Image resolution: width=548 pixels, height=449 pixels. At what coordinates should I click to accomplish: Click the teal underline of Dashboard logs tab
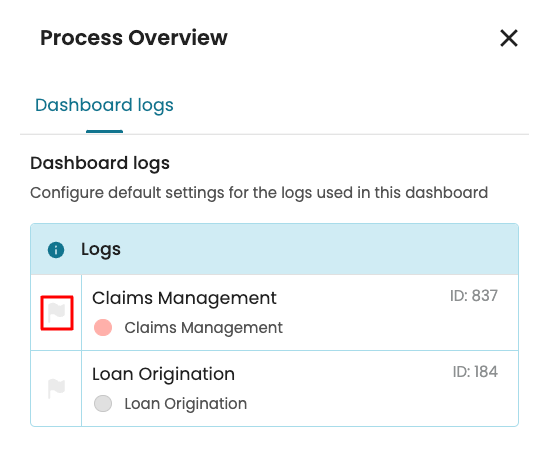[x=104, y=131]
